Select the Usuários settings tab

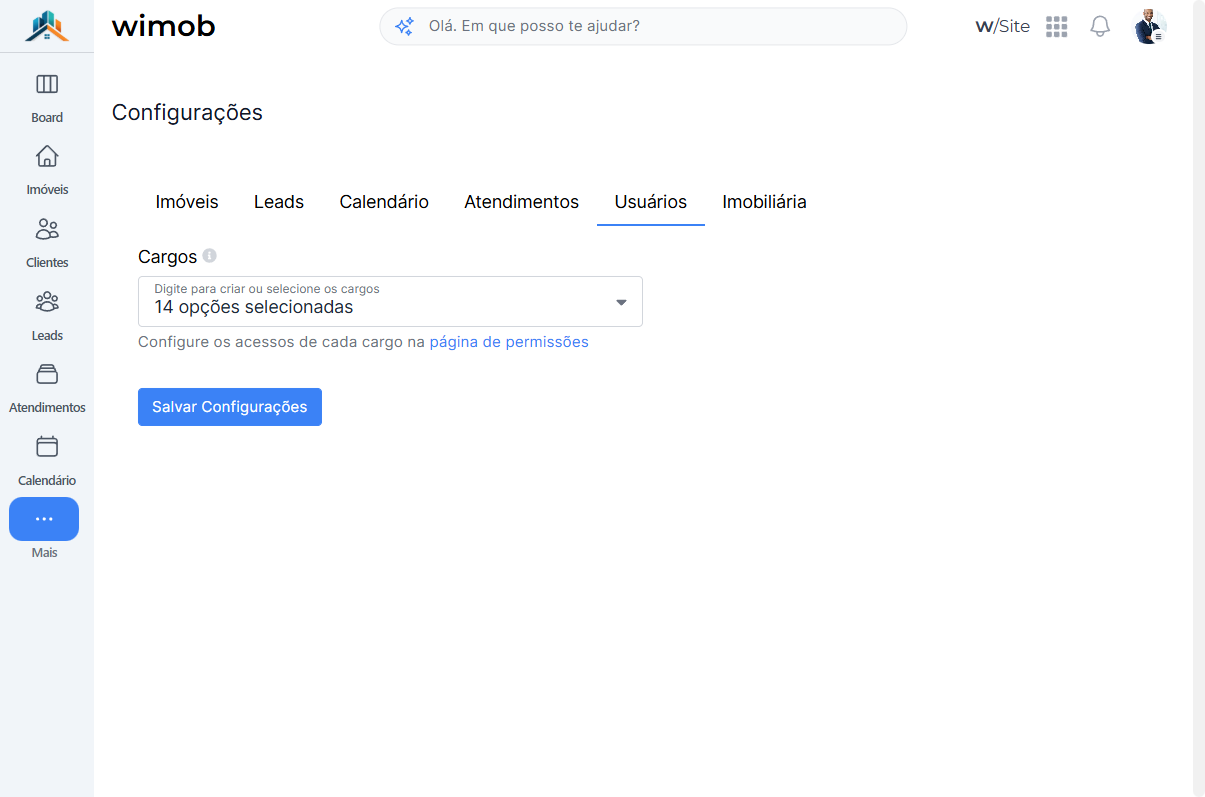point(651,202)
